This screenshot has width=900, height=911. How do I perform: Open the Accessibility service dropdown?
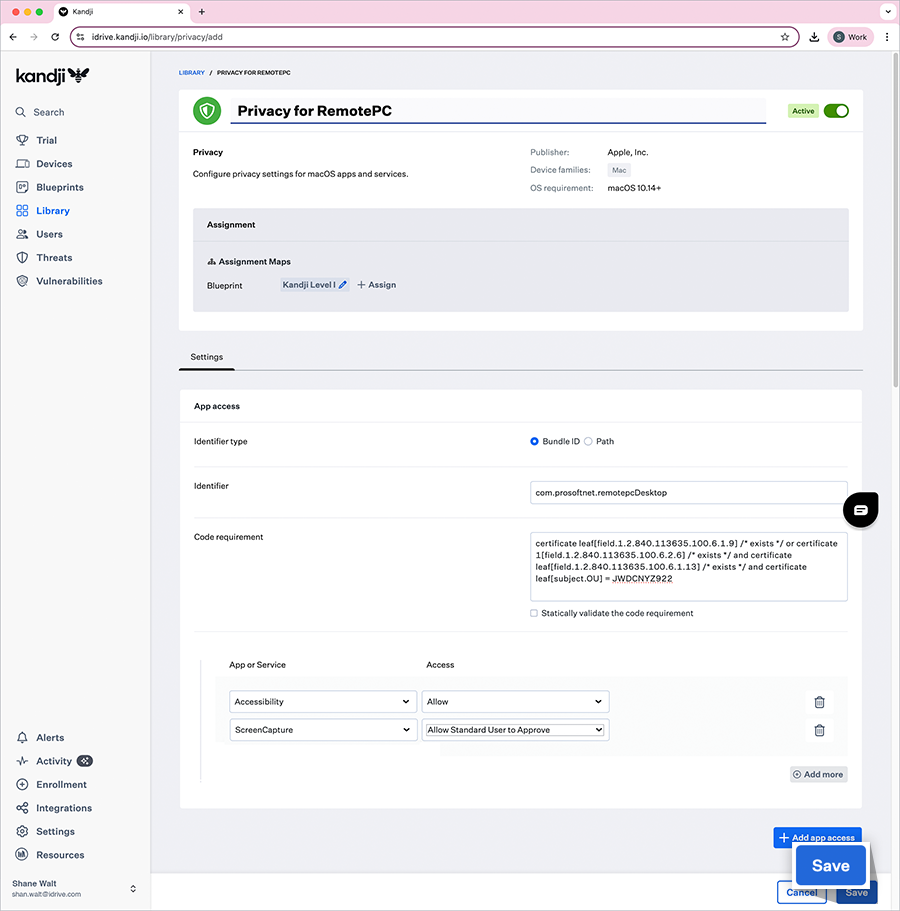tap(322, 702)
